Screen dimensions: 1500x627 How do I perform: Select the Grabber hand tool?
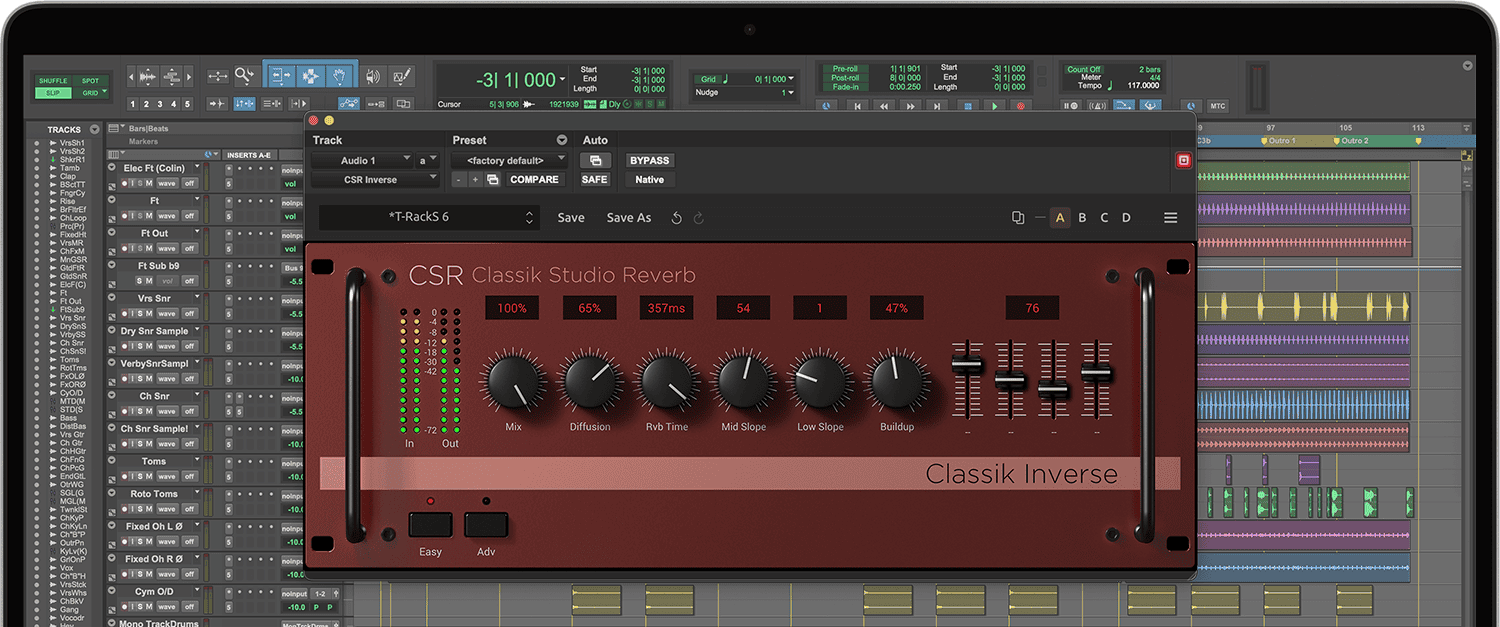[340, 76]
